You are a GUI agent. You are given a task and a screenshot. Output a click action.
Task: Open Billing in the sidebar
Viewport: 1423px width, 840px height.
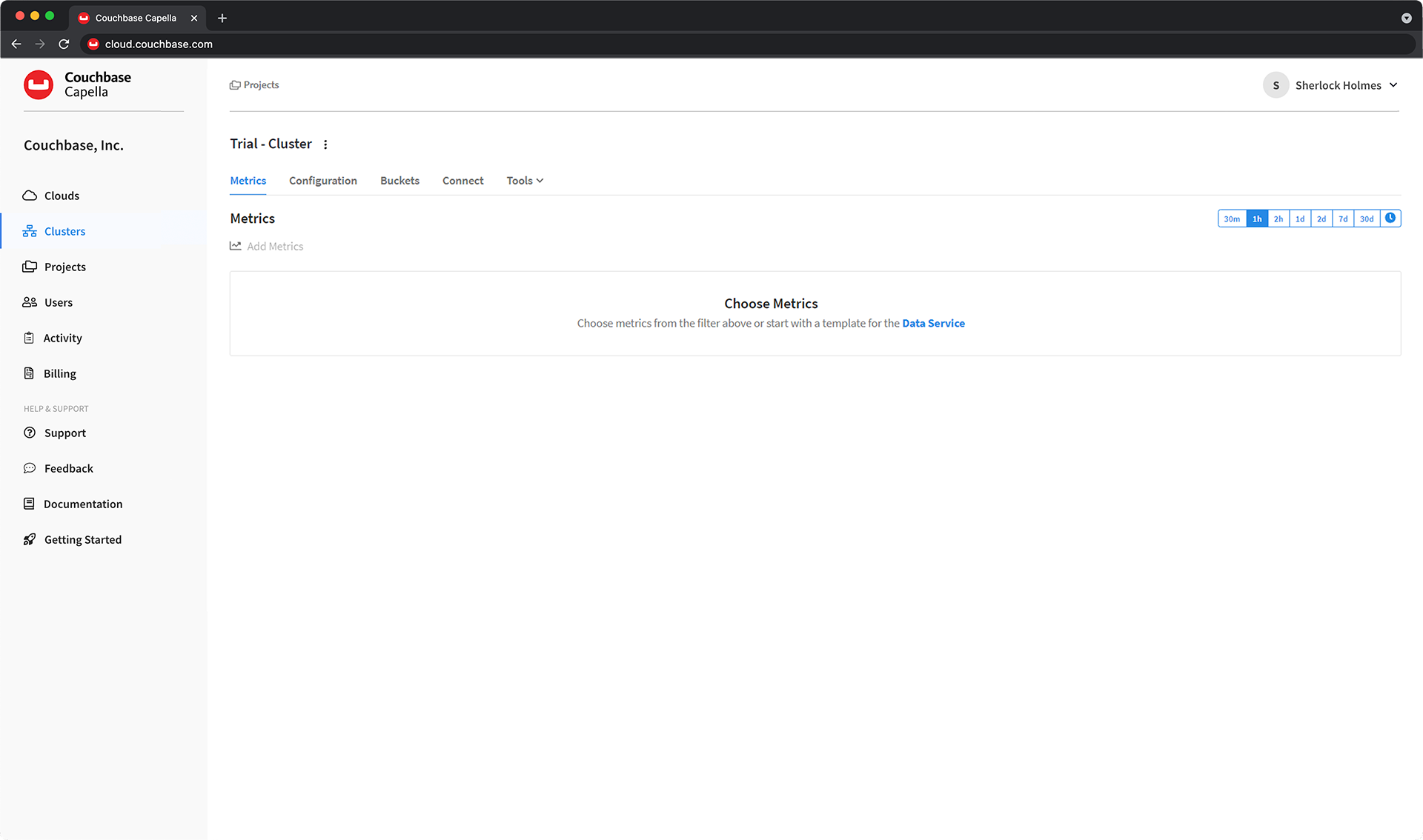(x=59, y=373)
